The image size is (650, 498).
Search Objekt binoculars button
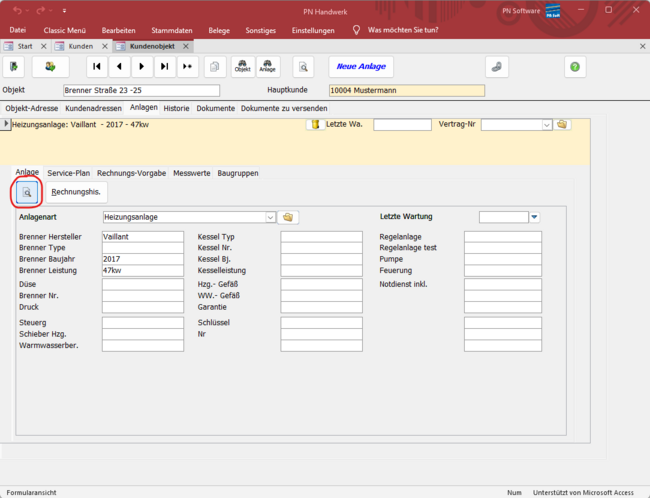pyautogui.click(x=243, y=67)
